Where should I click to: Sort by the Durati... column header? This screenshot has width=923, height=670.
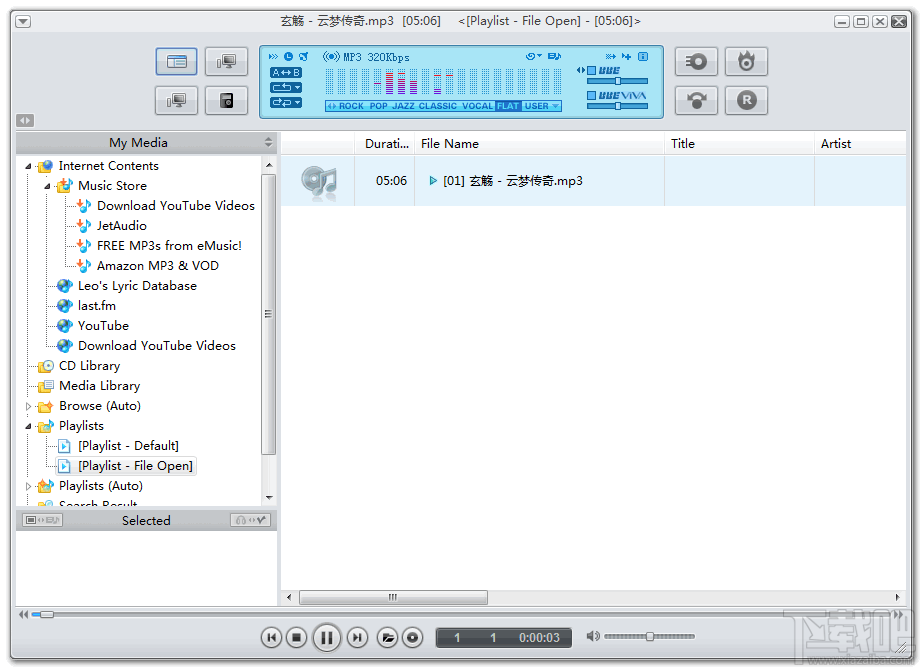385,144
